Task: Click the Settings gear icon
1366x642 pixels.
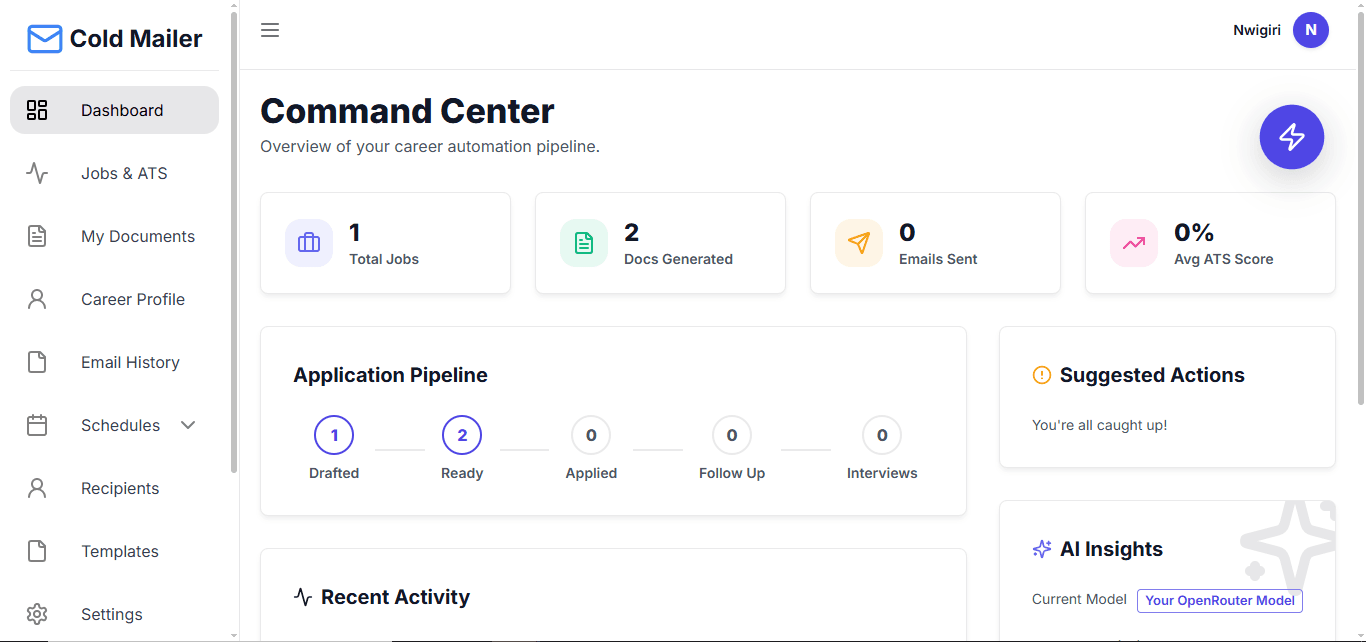Action: pyautogui.click(x=37, y=614)
